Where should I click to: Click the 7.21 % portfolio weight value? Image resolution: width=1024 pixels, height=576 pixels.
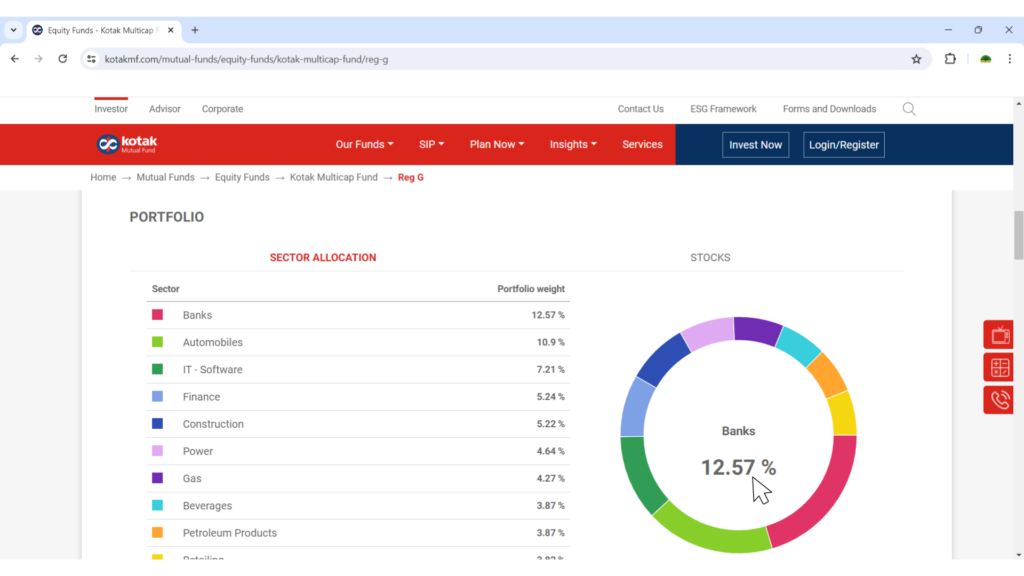[x=551, y=370]
